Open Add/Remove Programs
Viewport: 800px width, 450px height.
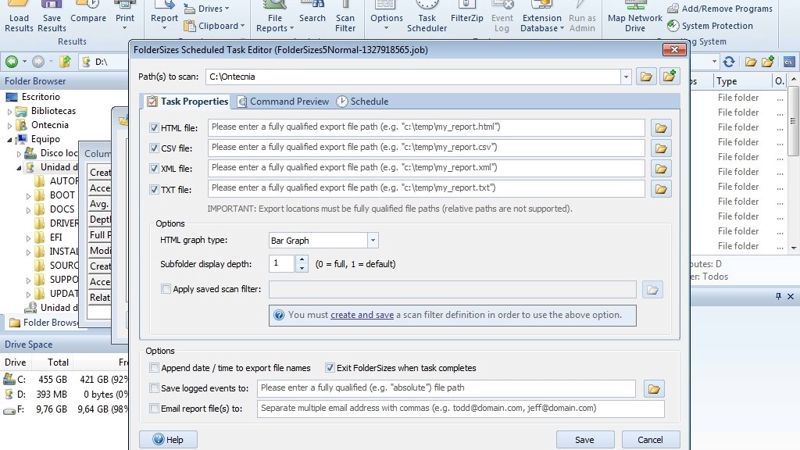tap(720, 9)
